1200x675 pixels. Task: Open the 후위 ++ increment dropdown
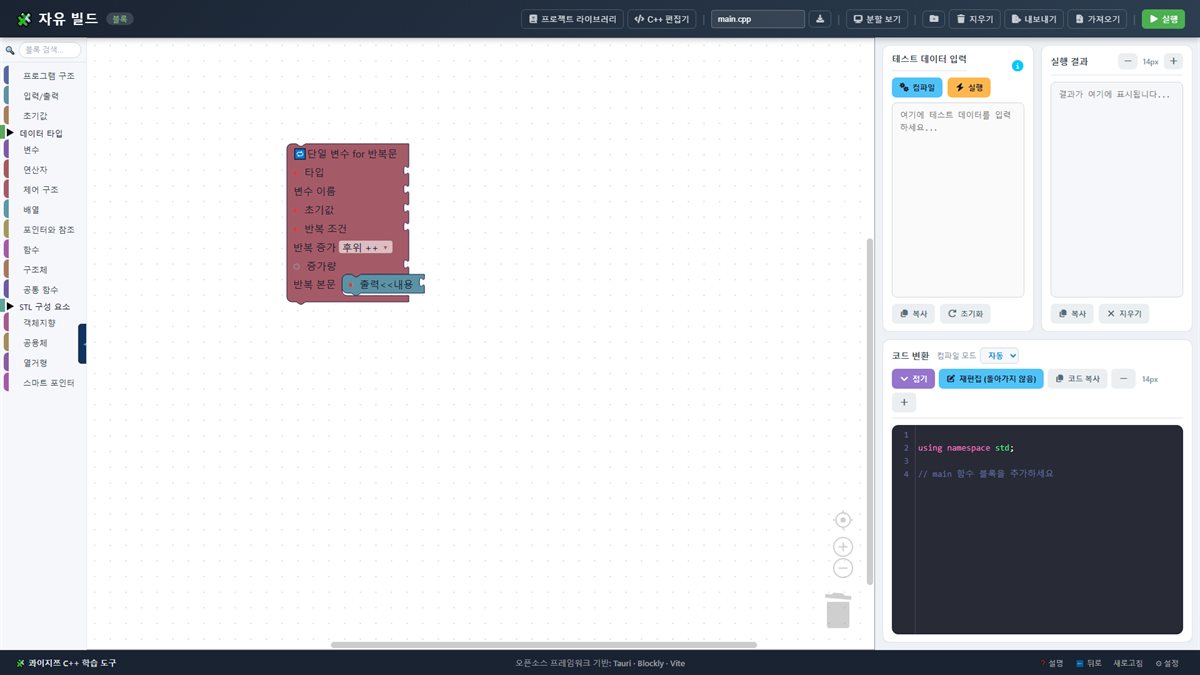(365, 247)
